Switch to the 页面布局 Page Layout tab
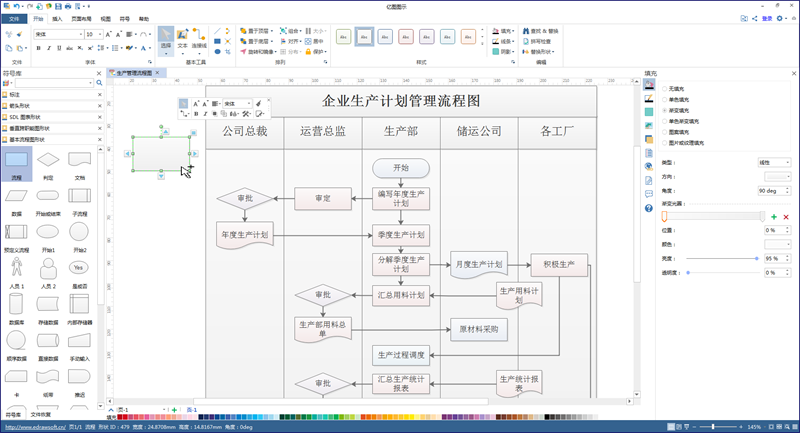The image size is (800, 433). (x=81, y=19)
